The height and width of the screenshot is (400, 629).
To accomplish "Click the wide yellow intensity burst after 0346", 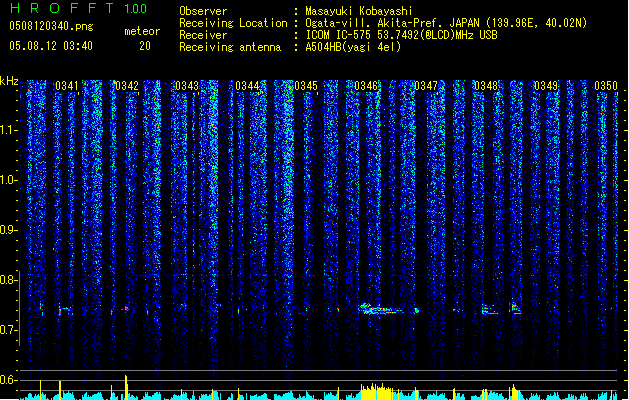I will pyautogui.click(x=377, y=392).
